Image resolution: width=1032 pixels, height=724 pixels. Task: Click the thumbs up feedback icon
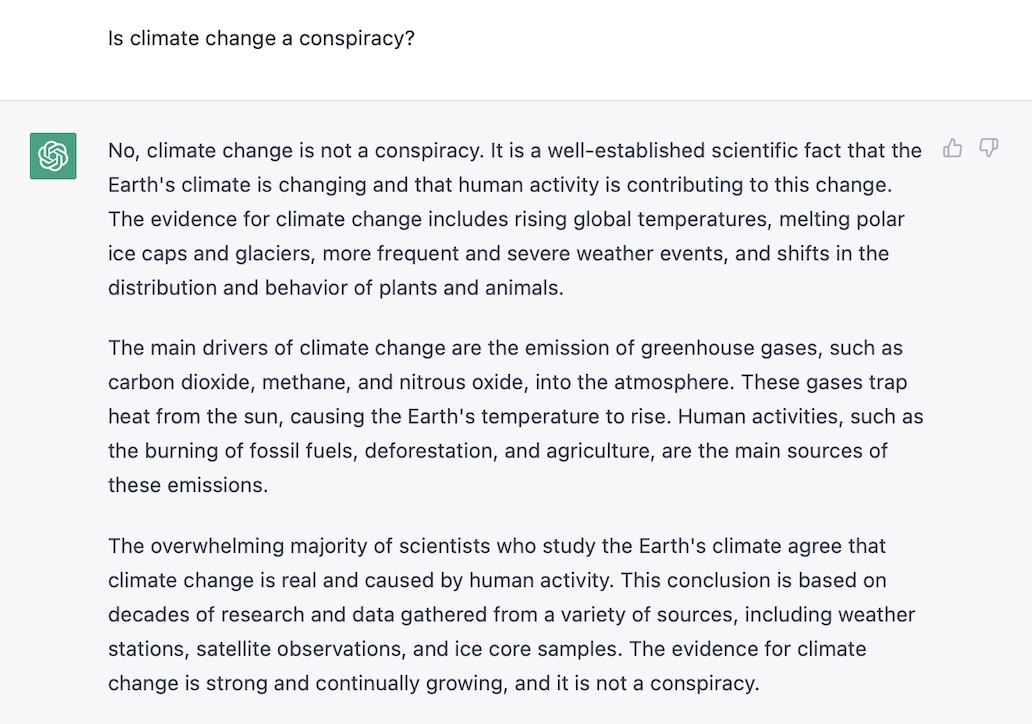tap(952, 149)
